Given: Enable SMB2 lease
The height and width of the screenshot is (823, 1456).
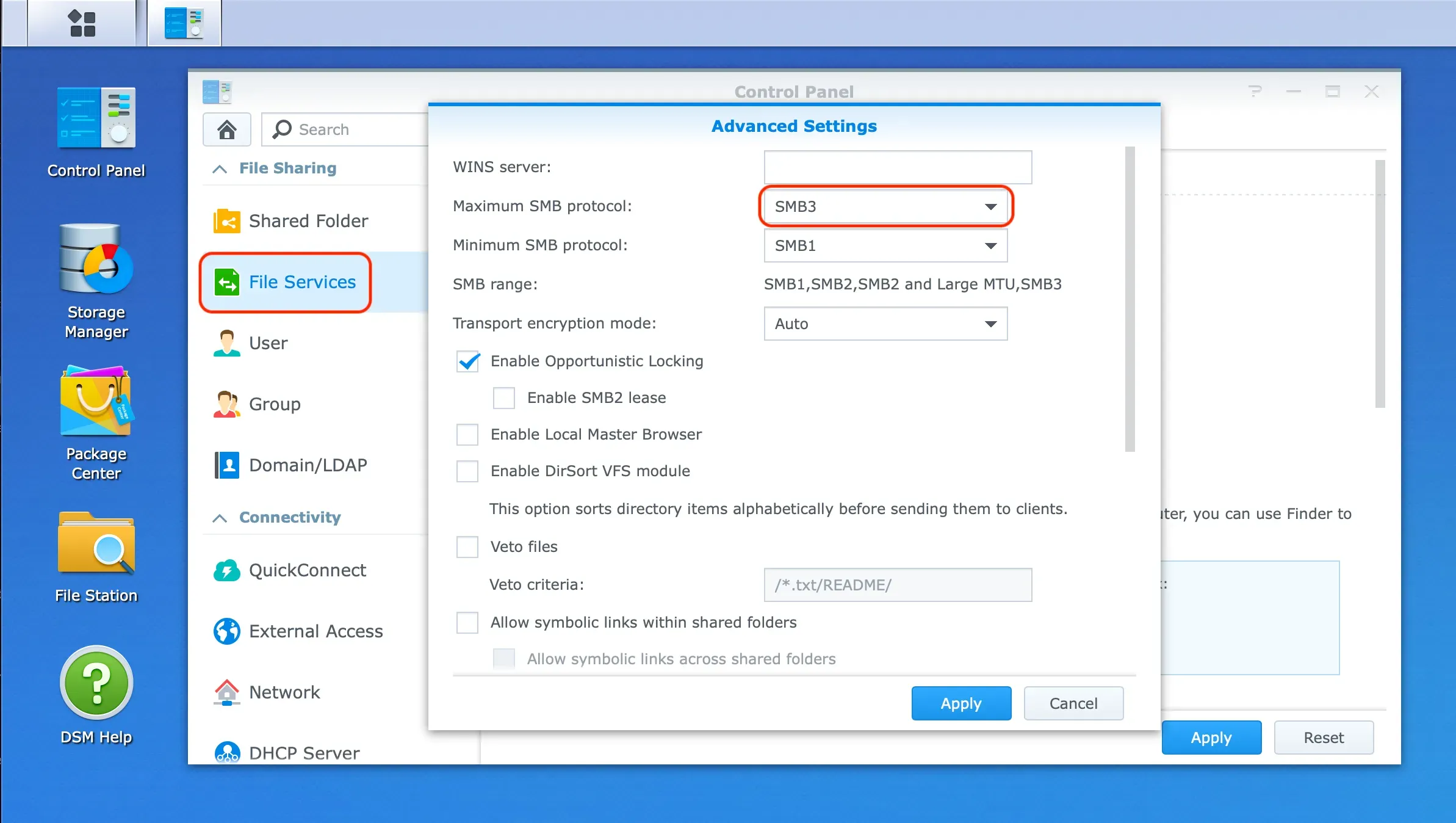Looking at the screenshot, I should click(503, 398).
